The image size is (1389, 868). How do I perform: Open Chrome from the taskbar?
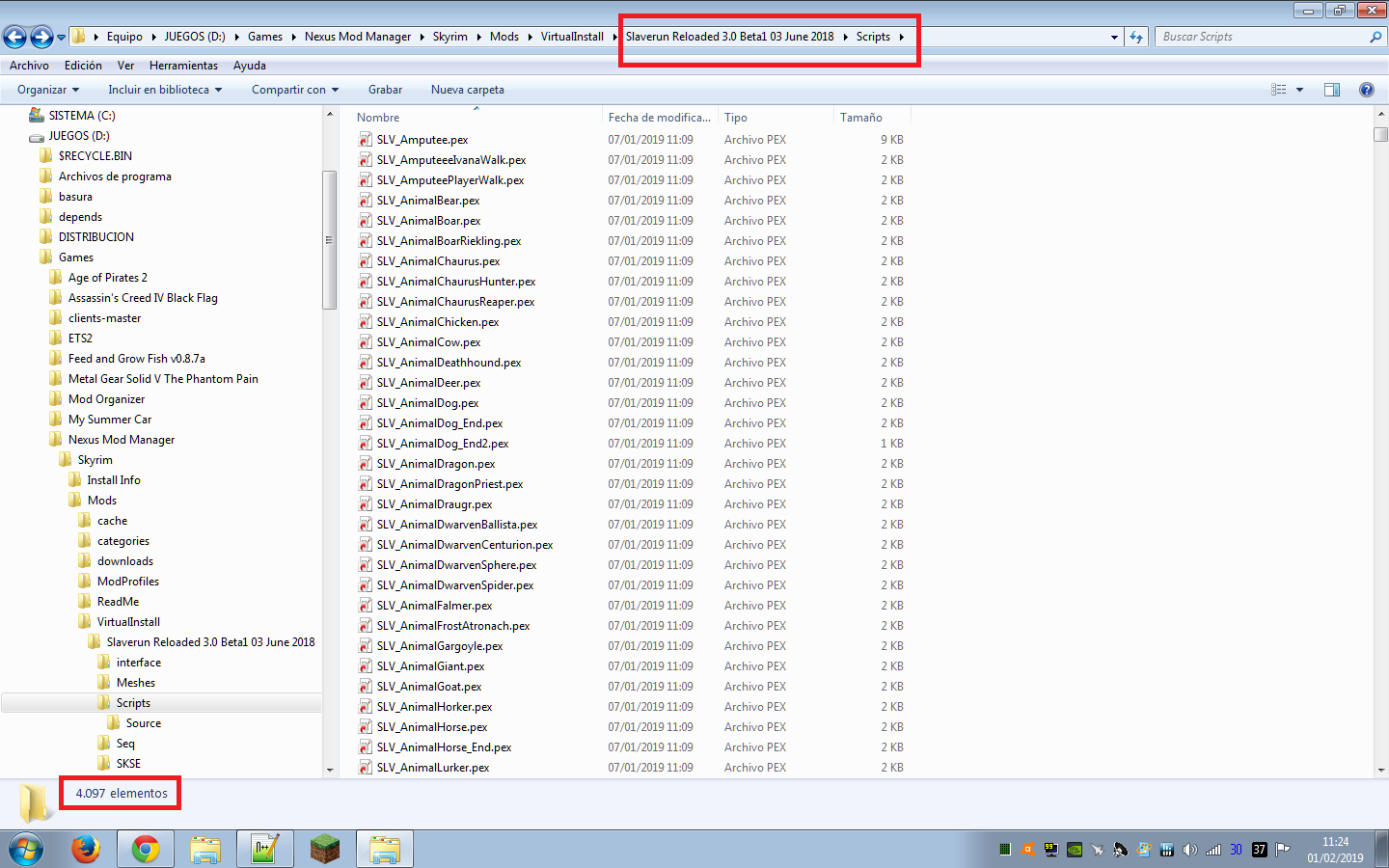tap(146, 849)
